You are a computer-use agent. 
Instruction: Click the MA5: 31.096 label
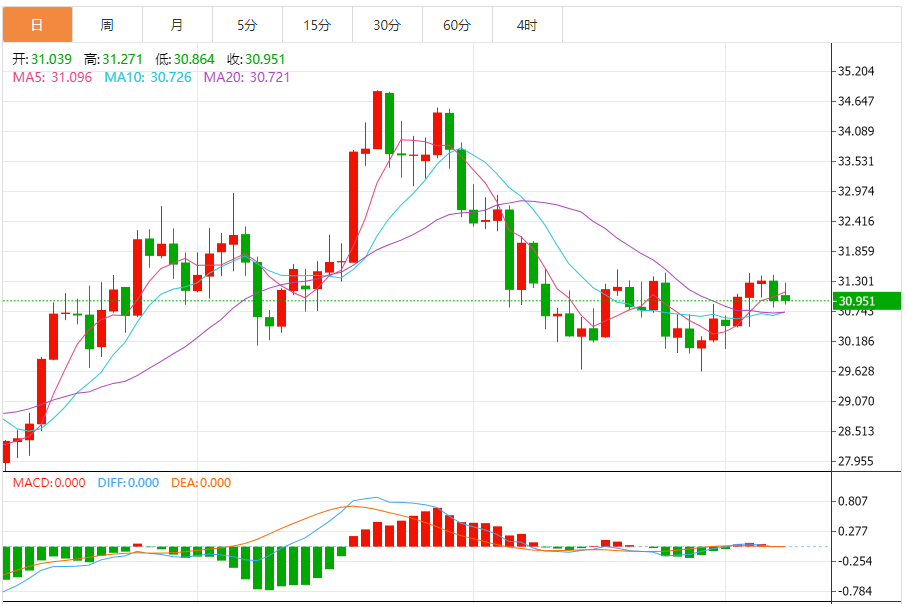point(52,77)
